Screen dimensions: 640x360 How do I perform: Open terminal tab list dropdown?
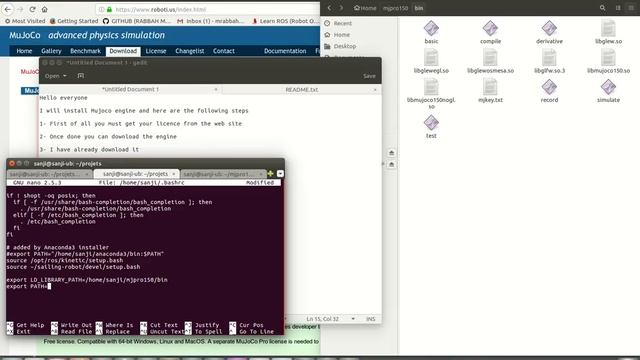[x=280, y=174]
